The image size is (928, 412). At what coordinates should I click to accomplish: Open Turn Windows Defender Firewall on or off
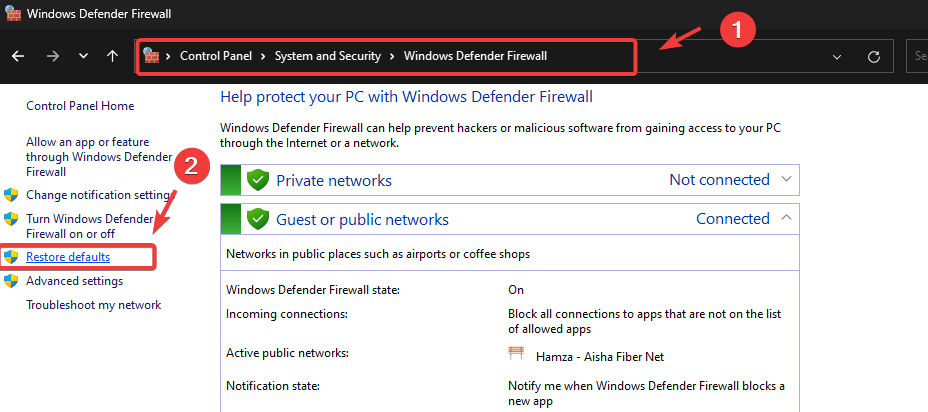(x=88, y=226)
